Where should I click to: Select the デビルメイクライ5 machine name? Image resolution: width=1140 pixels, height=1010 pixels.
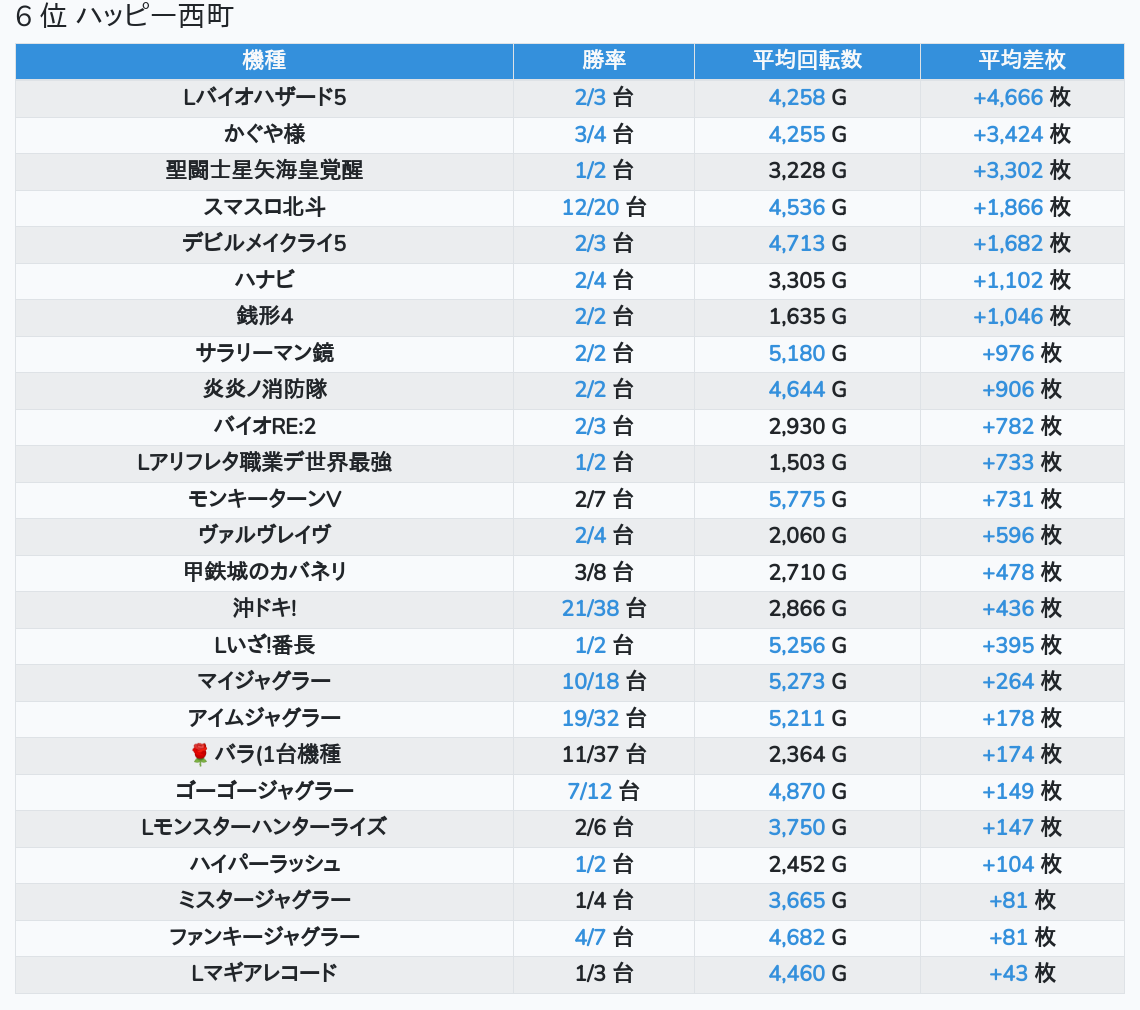265,243
